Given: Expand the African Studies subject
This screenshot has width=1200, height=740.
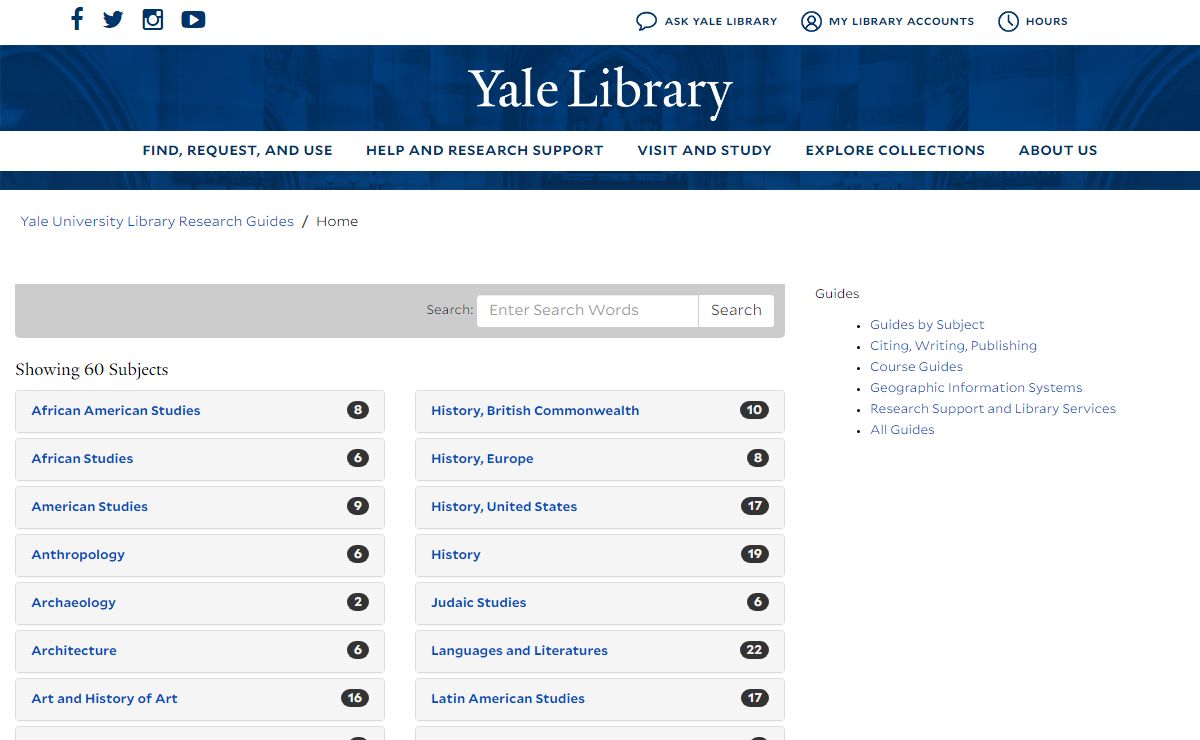Looking at the screenshot, I should pyautogui.click(x=200, y=459).
